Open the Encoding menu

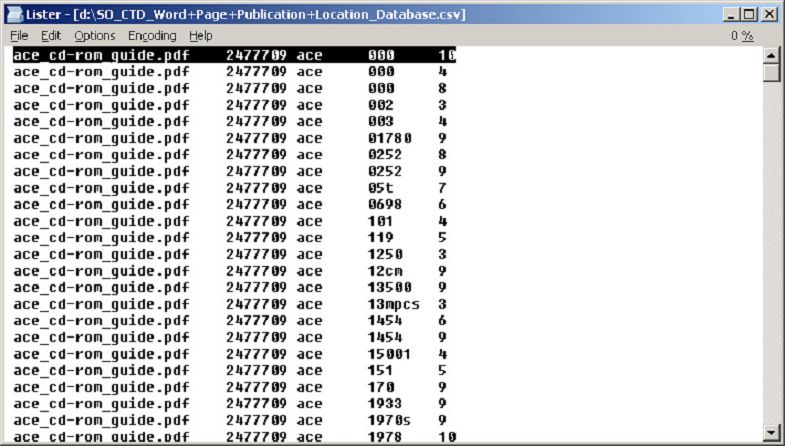pyautogui.click(x=152, y=36)
